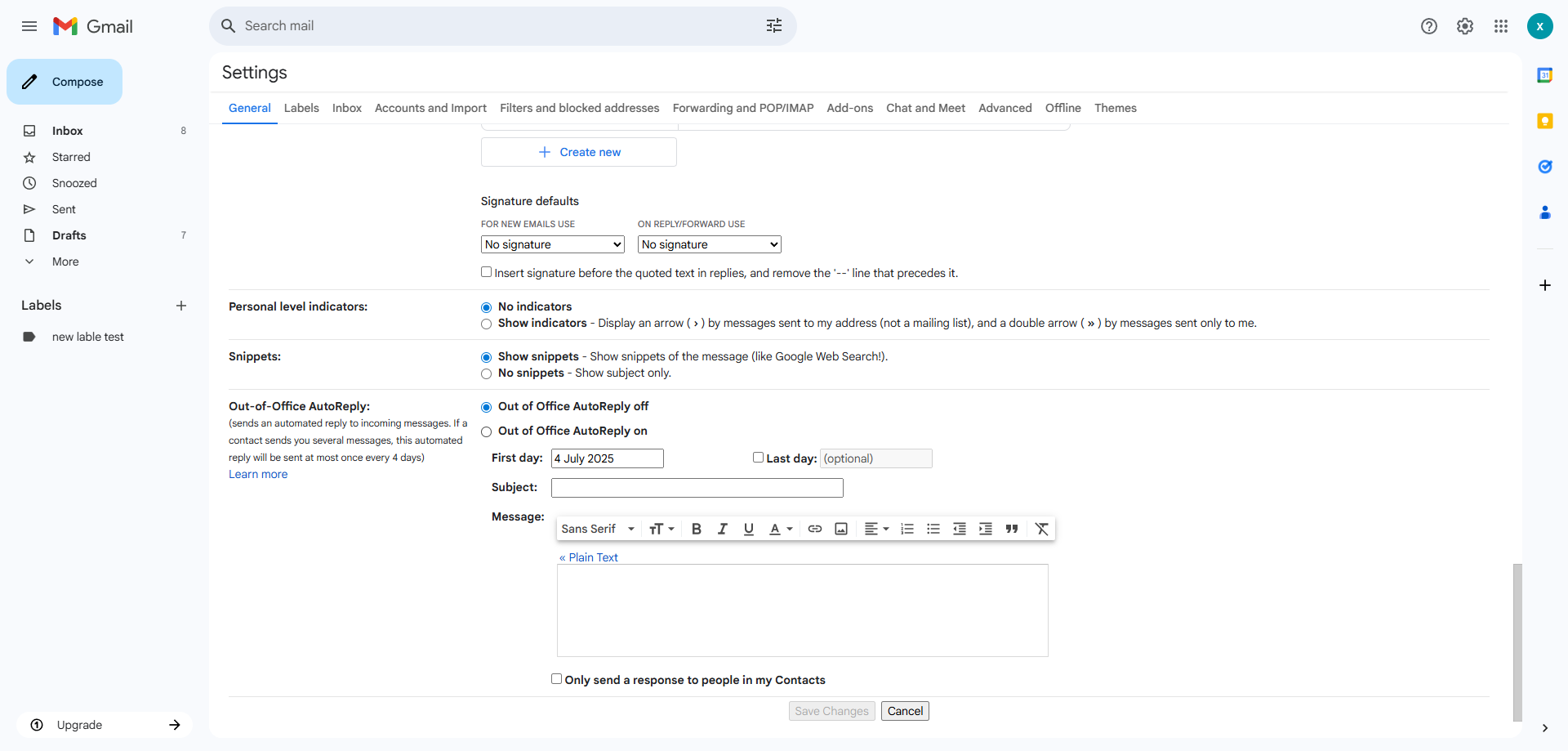Insert a link in the message
The image size is (1568, 751).
[815, 529]
